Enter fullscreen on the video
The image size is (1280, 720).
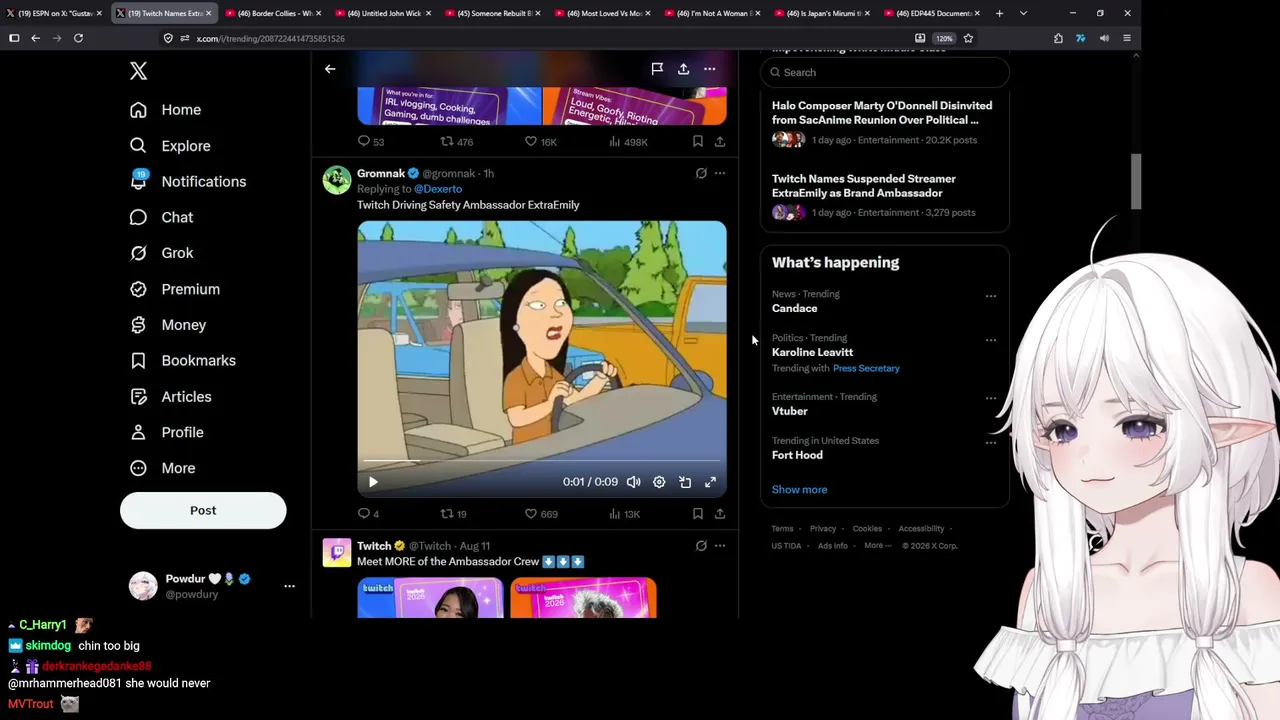(x=710, y=482)
